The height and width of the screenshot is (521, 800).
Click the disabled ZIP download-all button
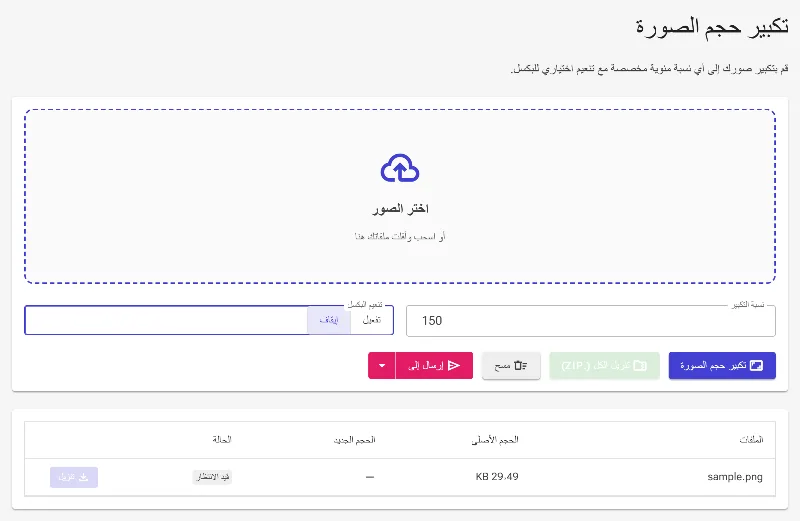coord(604,365)
